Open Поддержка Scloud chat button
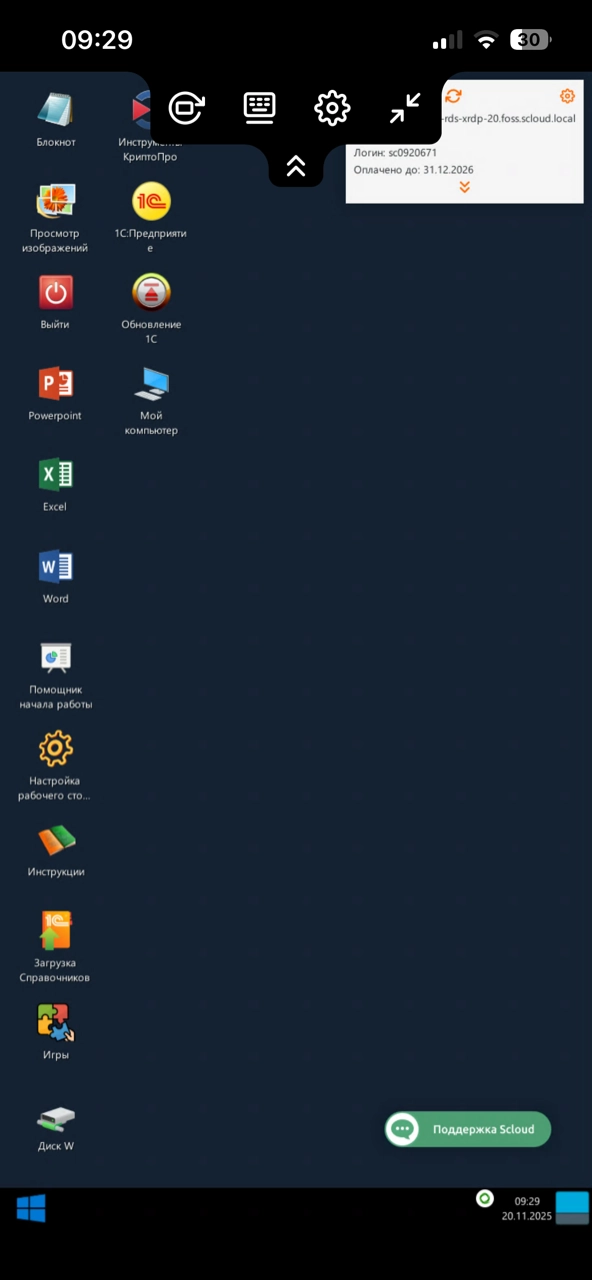This screenshot has height=1280, width=592. pos(468,1129)
